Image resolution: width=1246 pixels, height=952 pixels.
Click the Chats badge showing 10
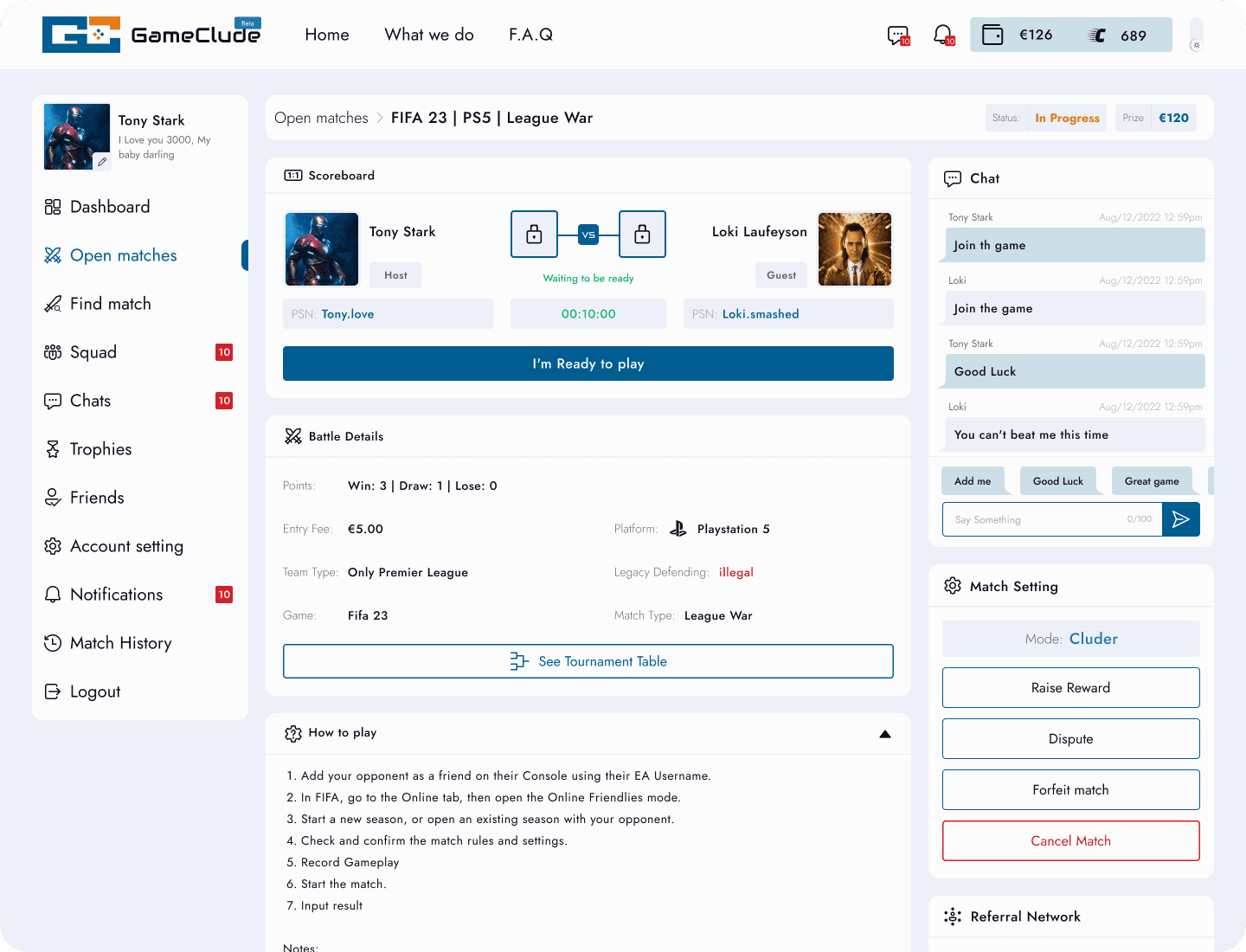(x=224, y=401)
